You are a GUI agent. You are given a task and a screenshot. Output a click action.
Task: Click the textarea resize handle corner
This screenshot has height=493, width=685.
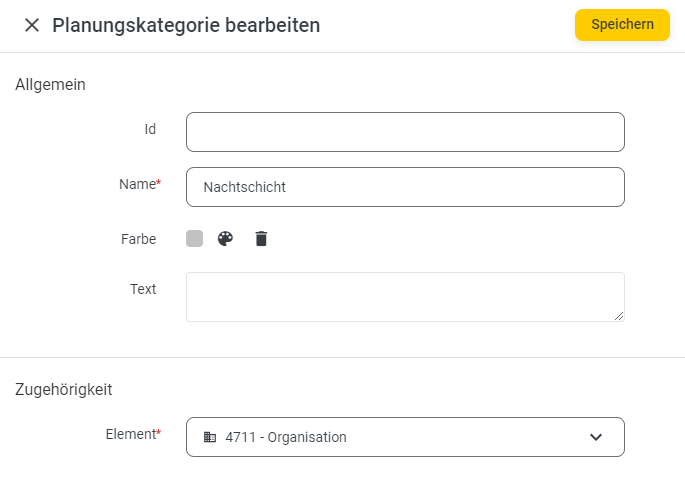coord(619,316)
